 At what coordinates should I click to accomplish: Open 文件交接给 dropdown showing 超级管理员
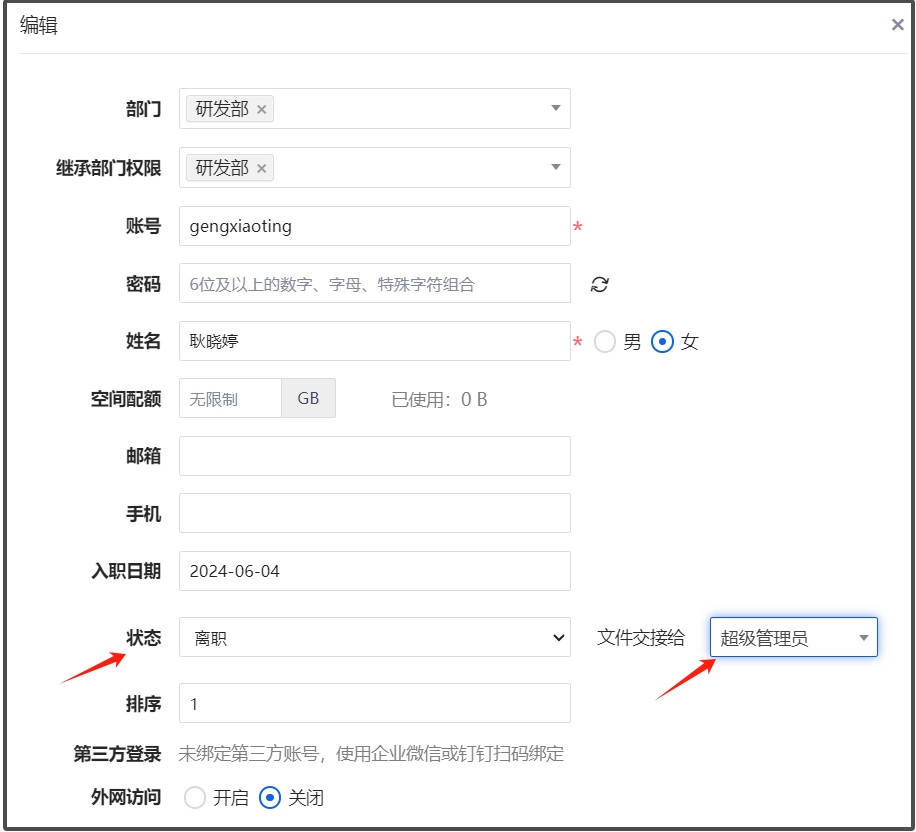pos(793,638)
